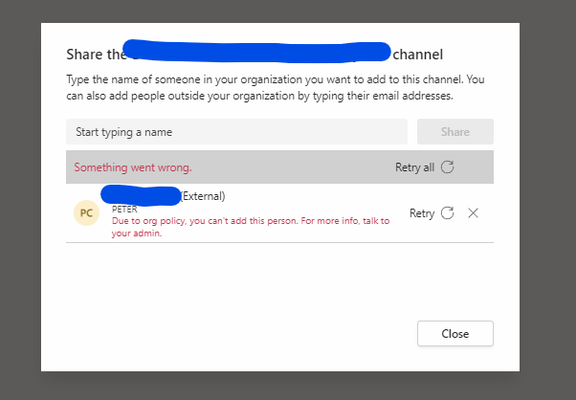
Task: Select the "Something went wrong." error text
Action: [133, 167]
